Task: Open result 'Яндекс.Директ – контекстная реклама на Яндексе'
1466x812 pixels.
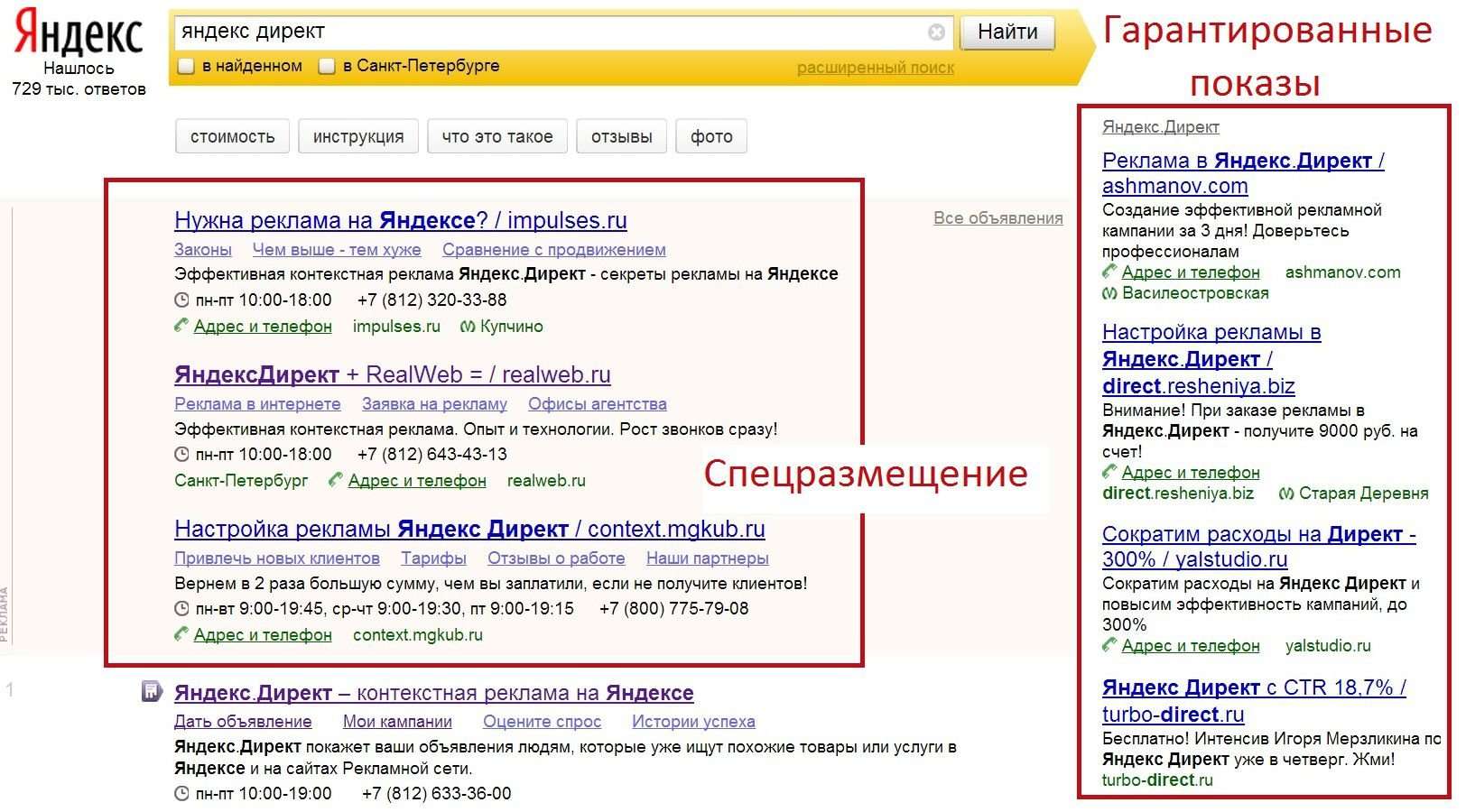Action: coord(434,693)
